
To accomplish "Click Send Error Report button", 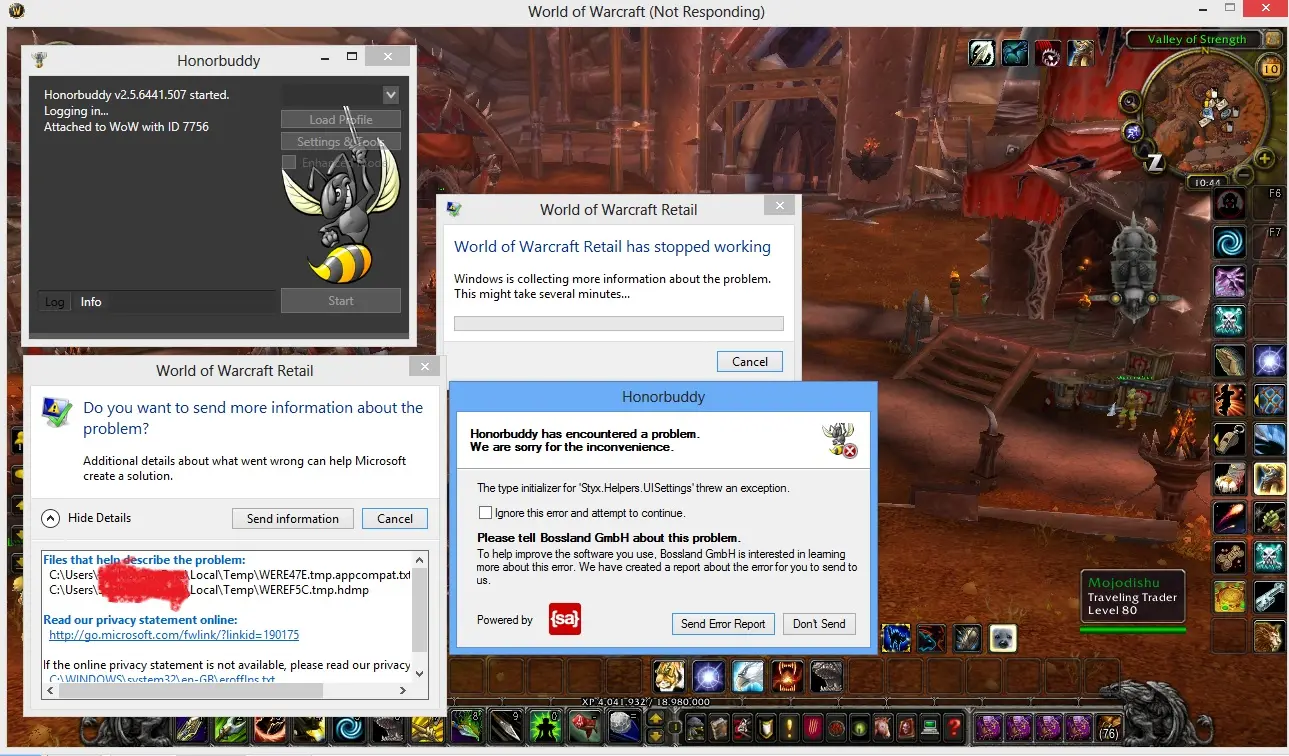I will tap(723, 623).
